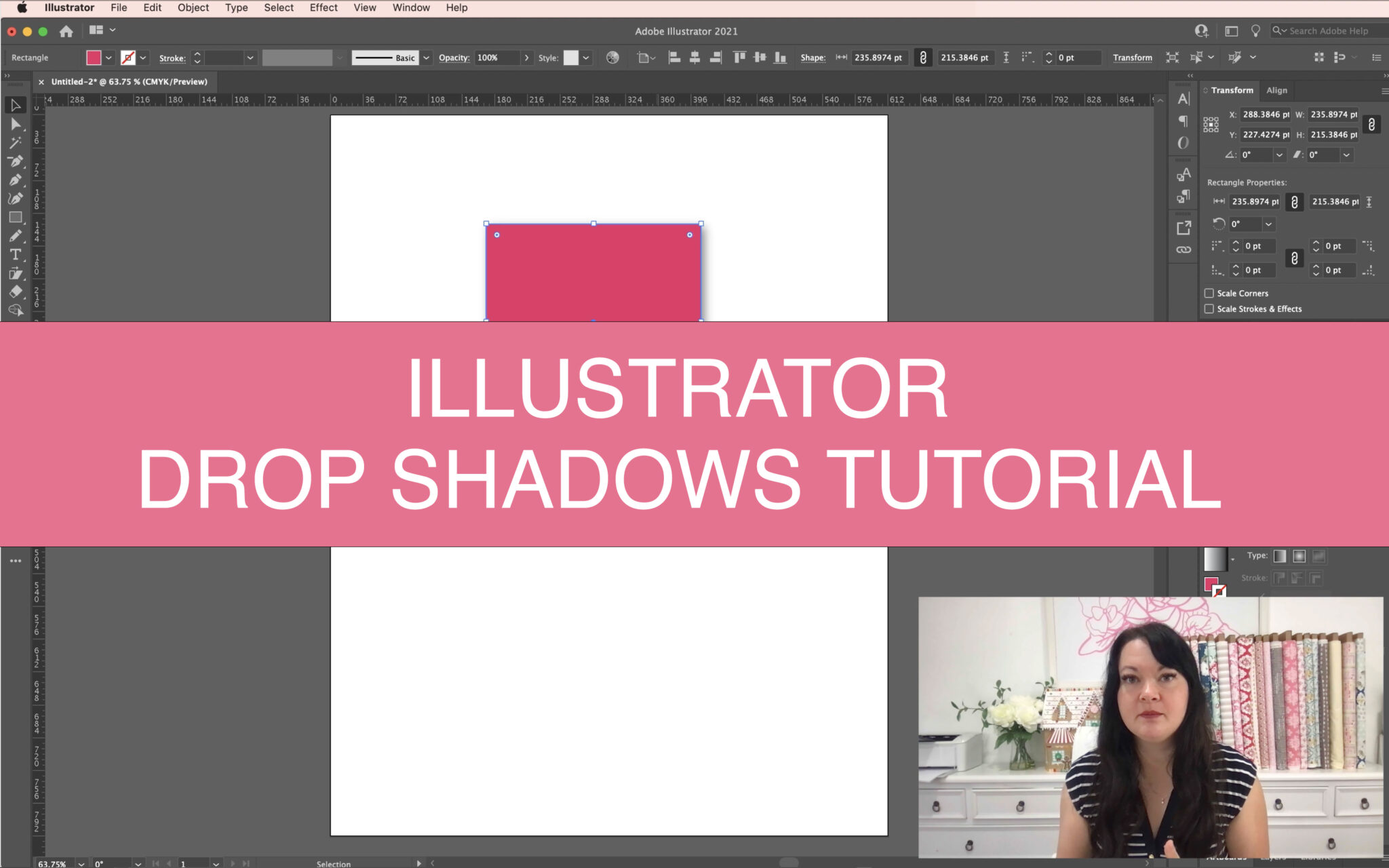Select the Type tool
Viewport: 1389px width, 868px height.
coord(15,255)
